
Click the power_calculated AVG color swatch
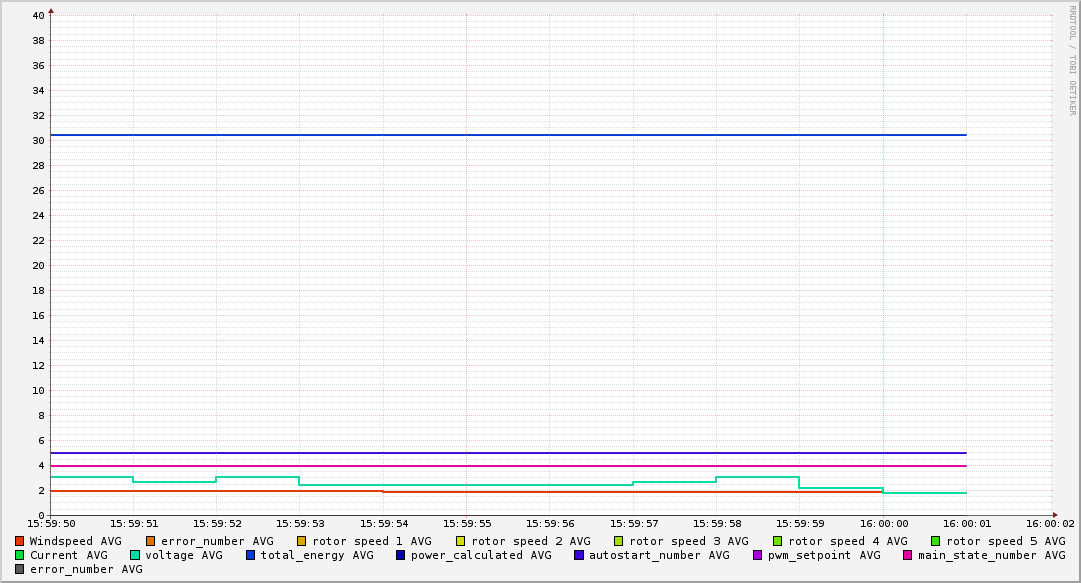pyautogui.click(x=401, y=555)
